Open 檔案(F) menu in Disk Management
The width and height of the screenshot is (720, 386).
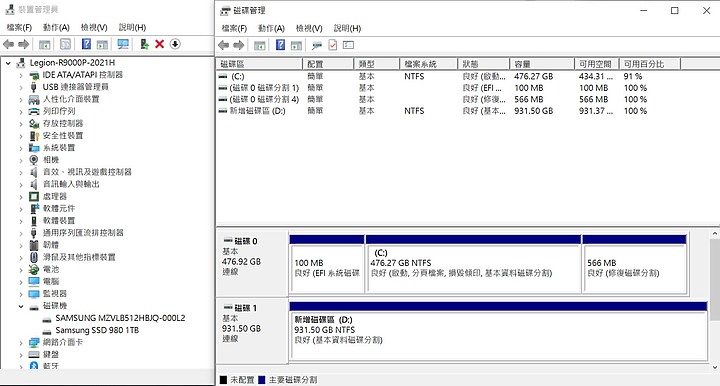click(234, 28)
